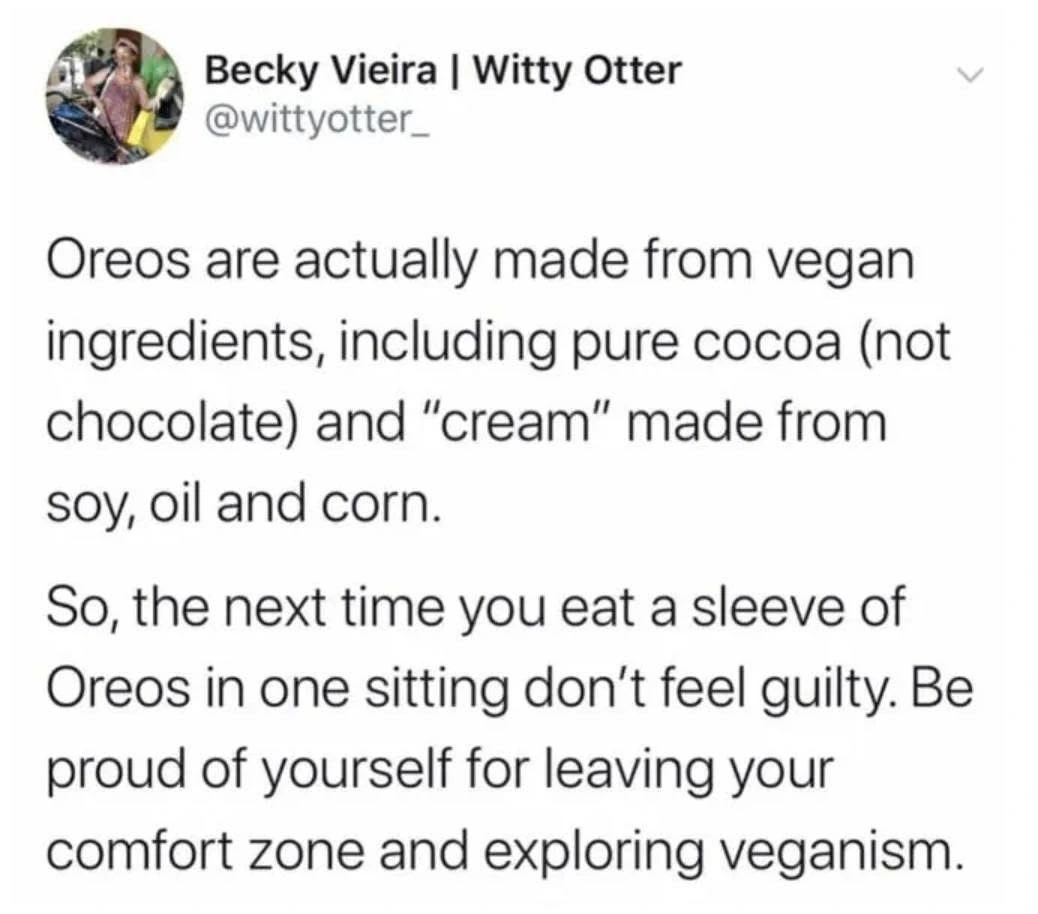This screenshot has width=1038, height=914.
Task: Click the word "chocolate)" in parentheses
Action: [175, 421]
